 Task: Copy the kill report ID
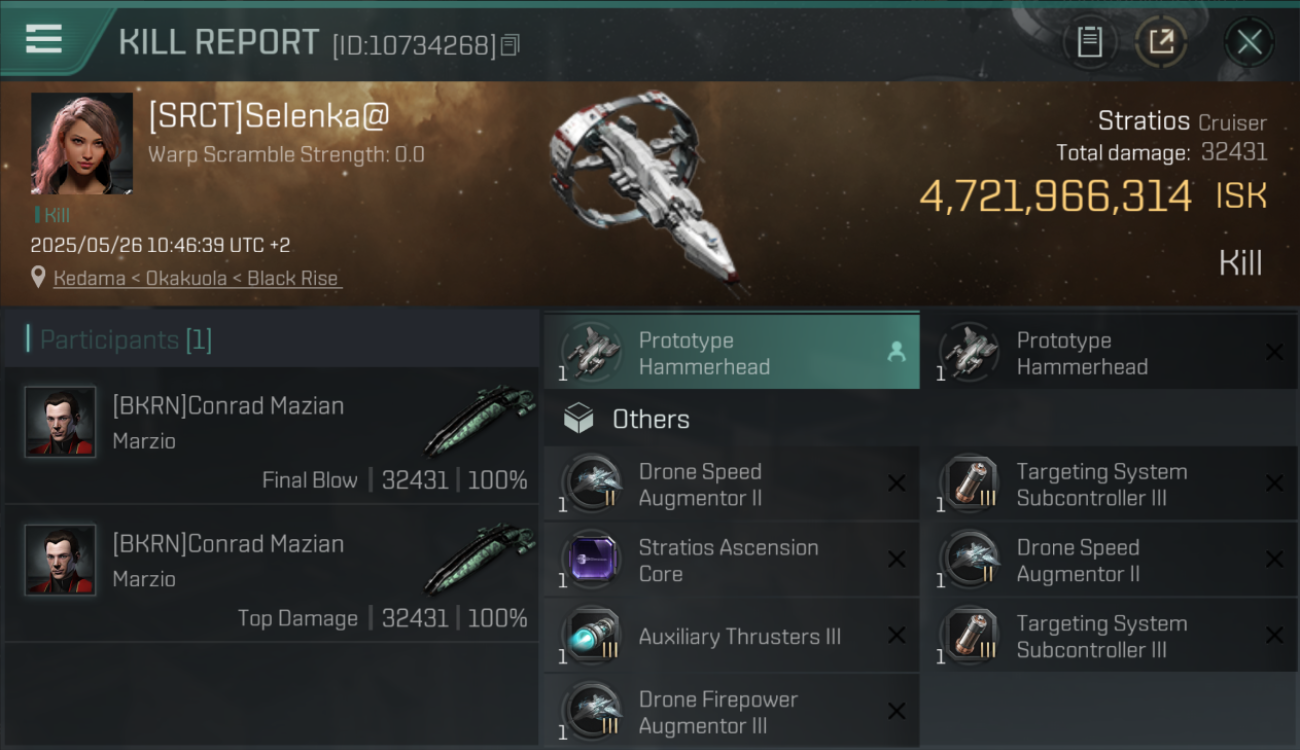pyautogui.click(x=510, y=45)
